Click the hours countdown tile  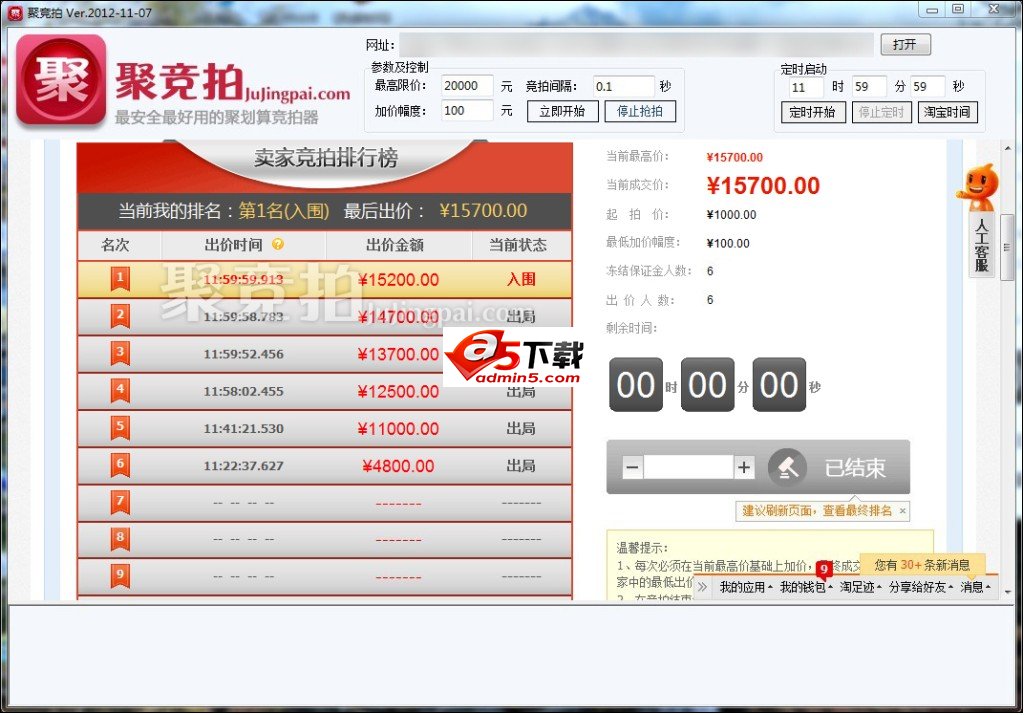click(x=637, y=385)
